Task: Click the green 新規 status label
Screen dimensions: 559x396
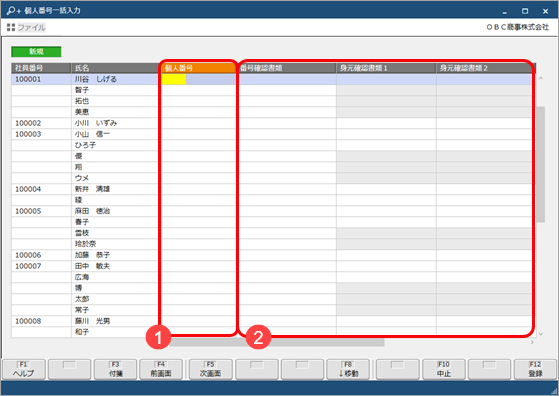Action: click(x=36, y=52)
